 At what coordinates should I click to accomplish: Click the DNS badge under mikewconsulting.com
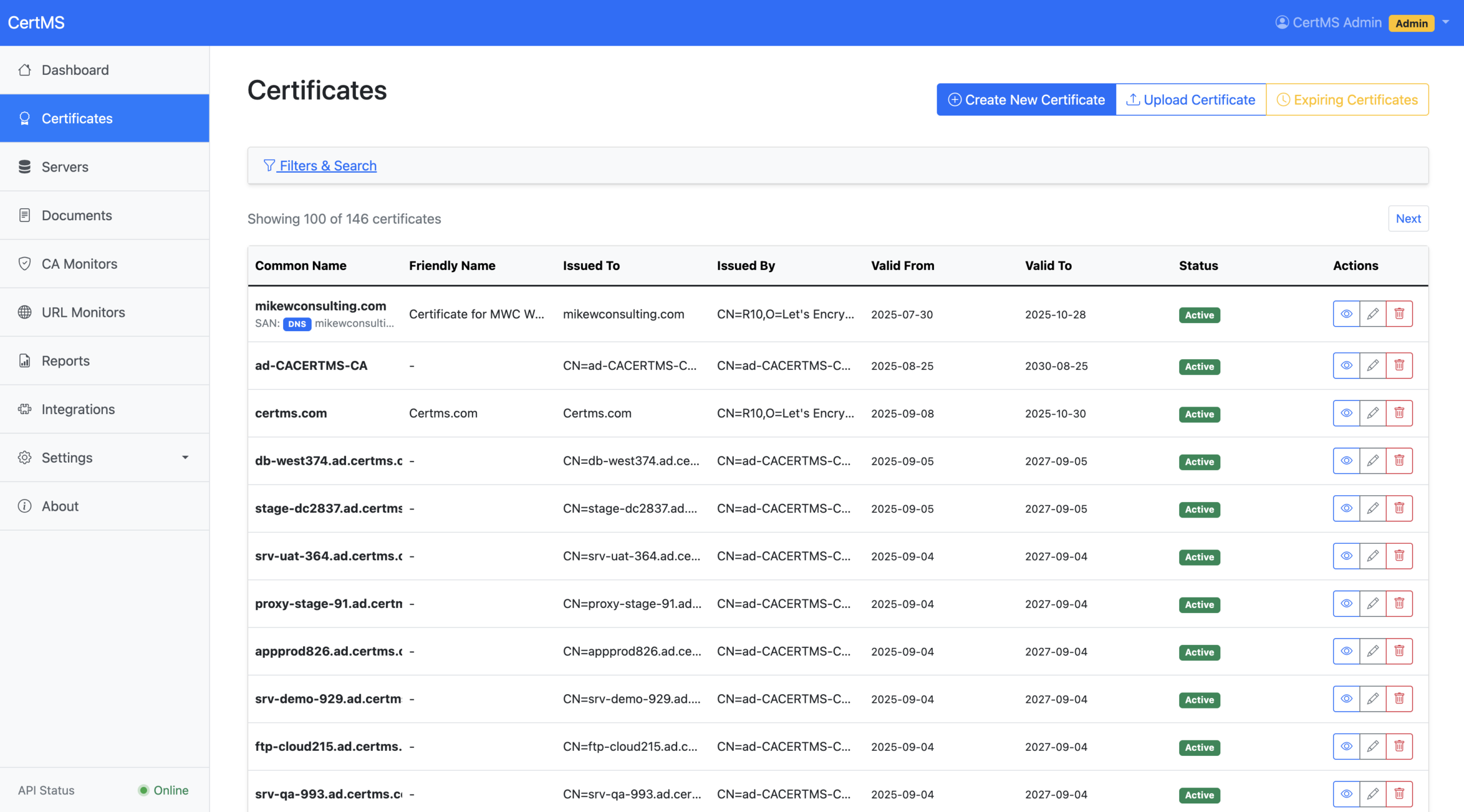pos(297,324)
